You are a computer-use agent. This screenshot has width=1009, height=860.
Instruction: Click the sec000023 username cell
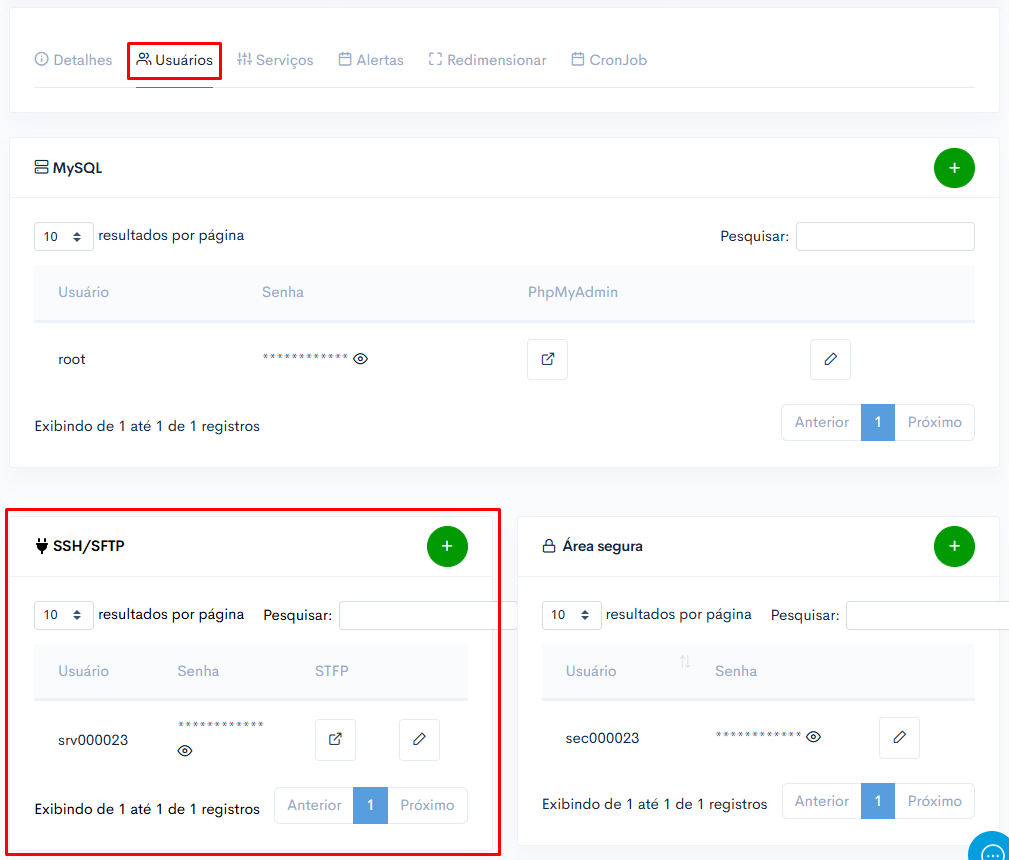(x=602, y=738)
